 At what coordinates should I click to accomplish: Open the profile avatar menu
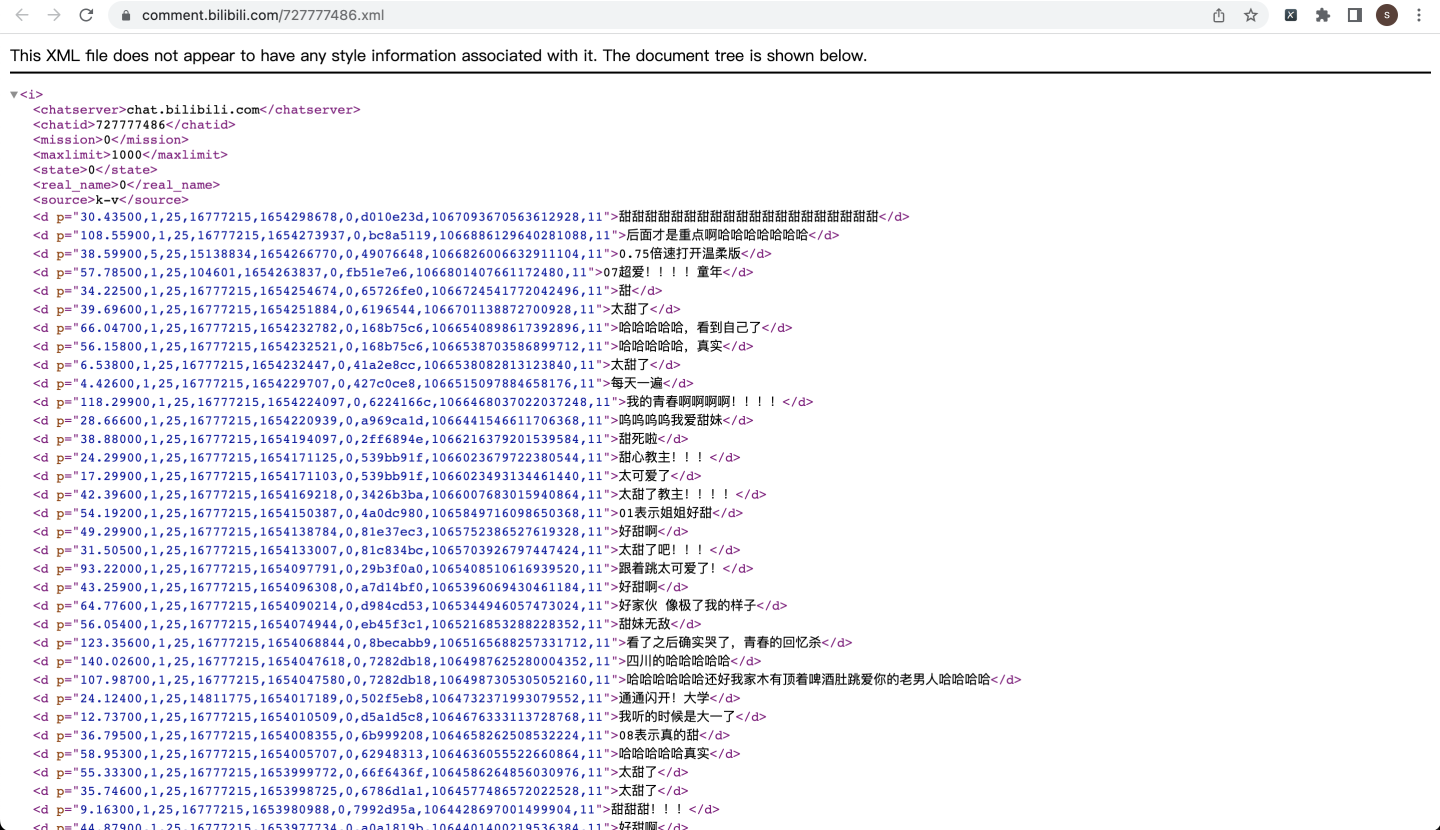tap(1387, 15)
